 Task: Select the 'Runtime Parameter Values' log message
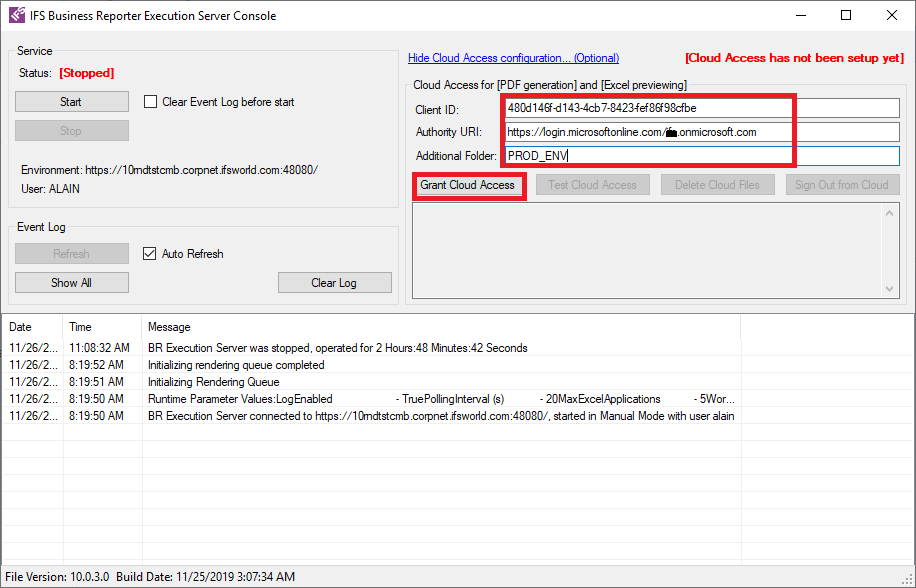pos(441,399)
